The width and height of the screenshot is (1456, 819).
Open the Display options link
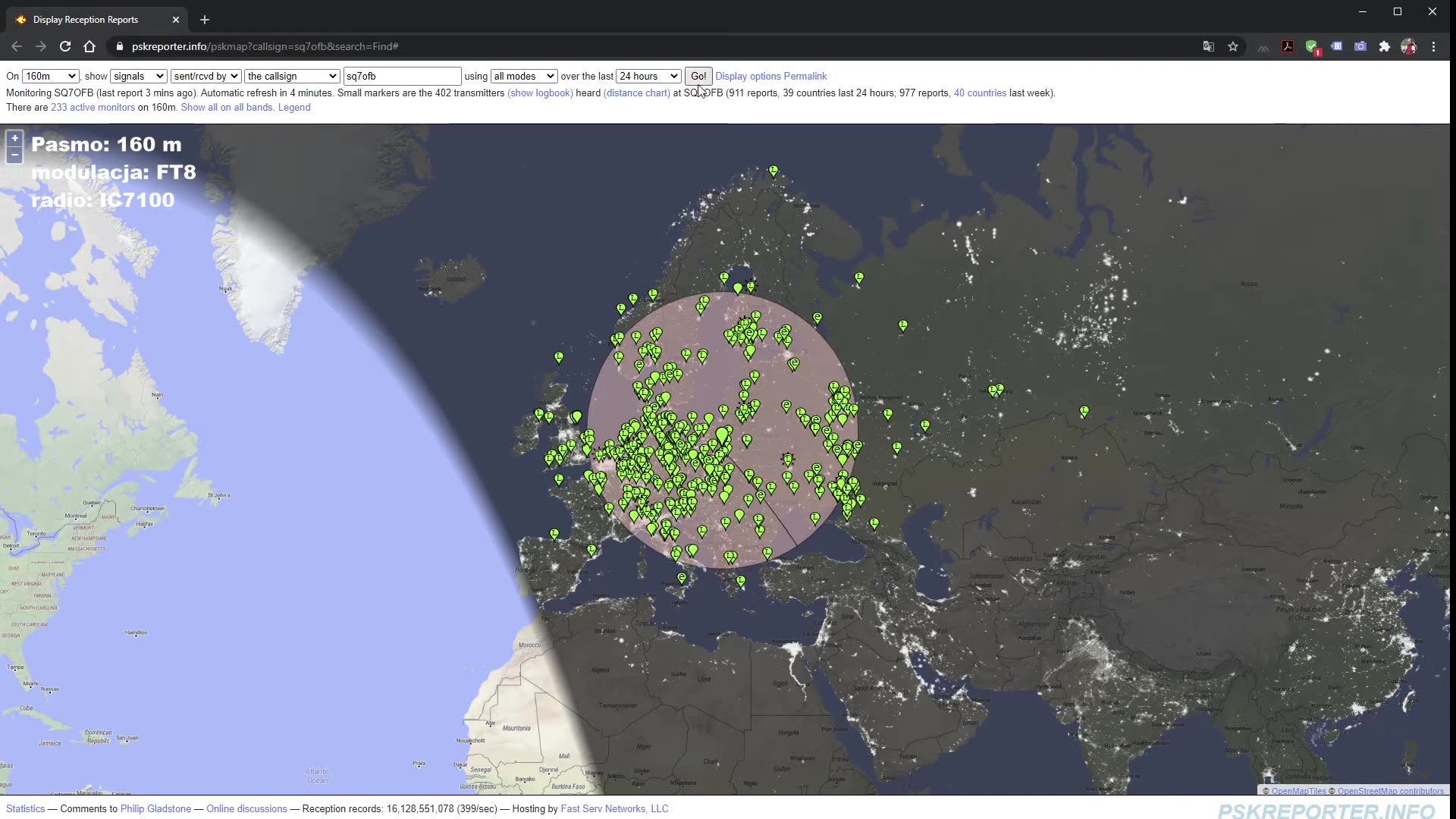(748, 76)
